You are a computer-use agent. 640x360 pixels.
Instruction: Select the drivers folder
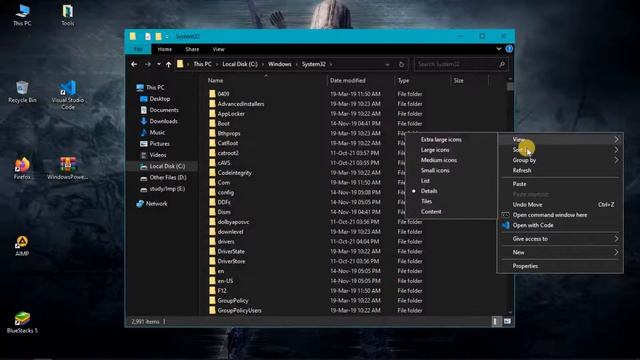tap(226, 242)
